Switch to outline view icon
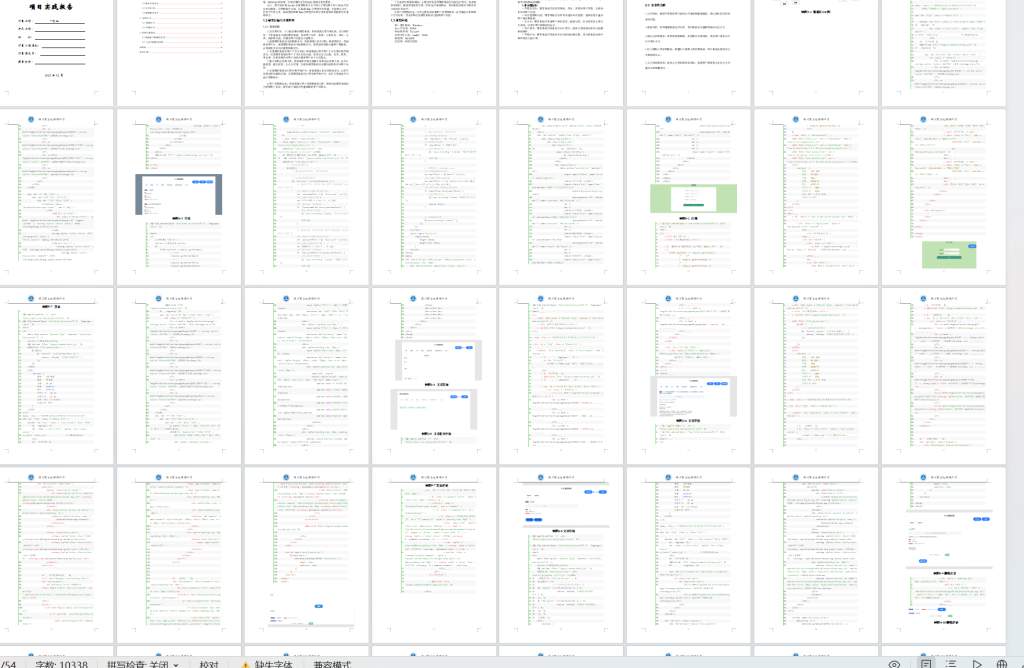Screen dimensions: 1024x668 click(951, 664)
